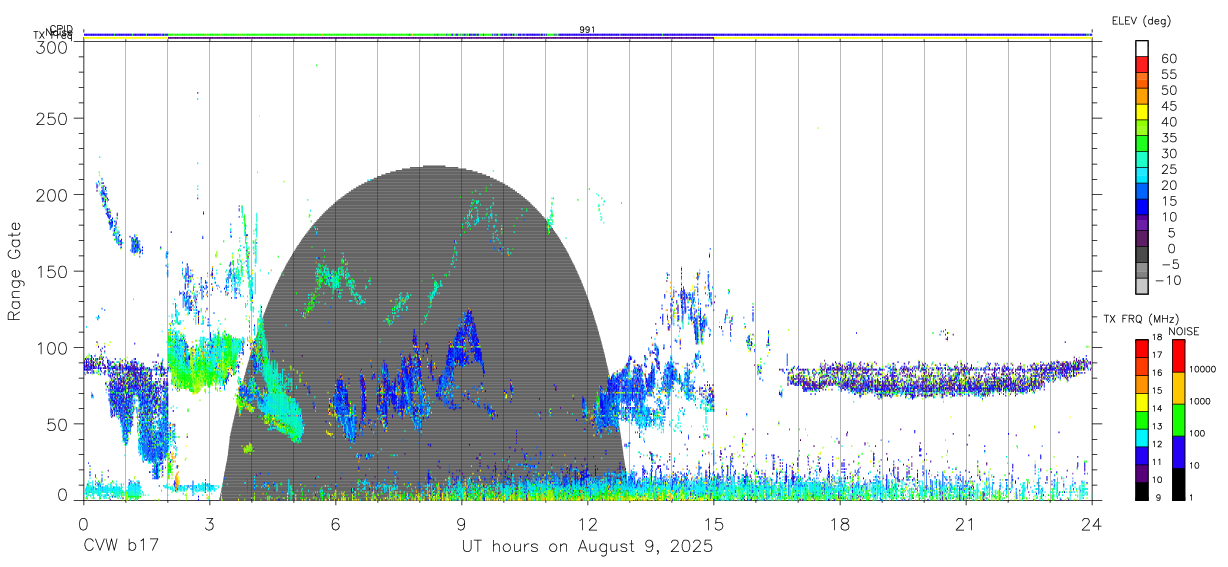Click the '9' hour tick on time axis

(x=461, y=524)
